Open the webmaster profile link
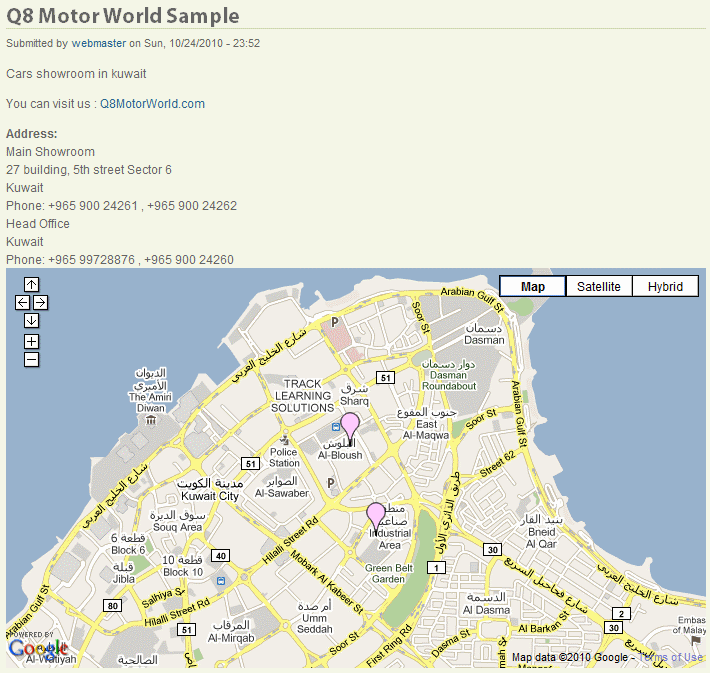This screenshot has width=710, height=673. (x=99, y=43)
